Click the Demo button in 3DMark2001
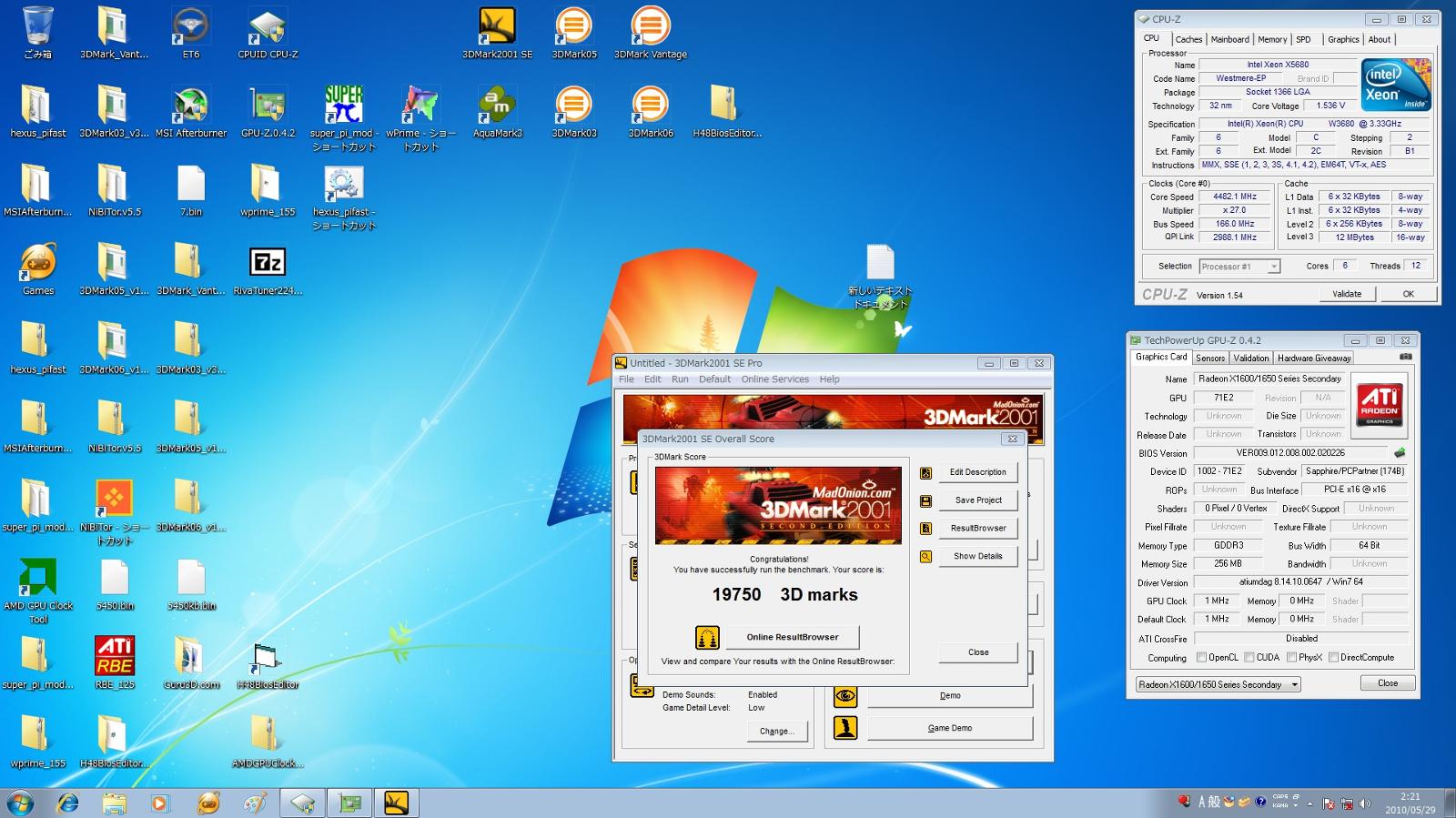Image resolution: width=1456 pixels, height=818 pixels. [950, 696]
